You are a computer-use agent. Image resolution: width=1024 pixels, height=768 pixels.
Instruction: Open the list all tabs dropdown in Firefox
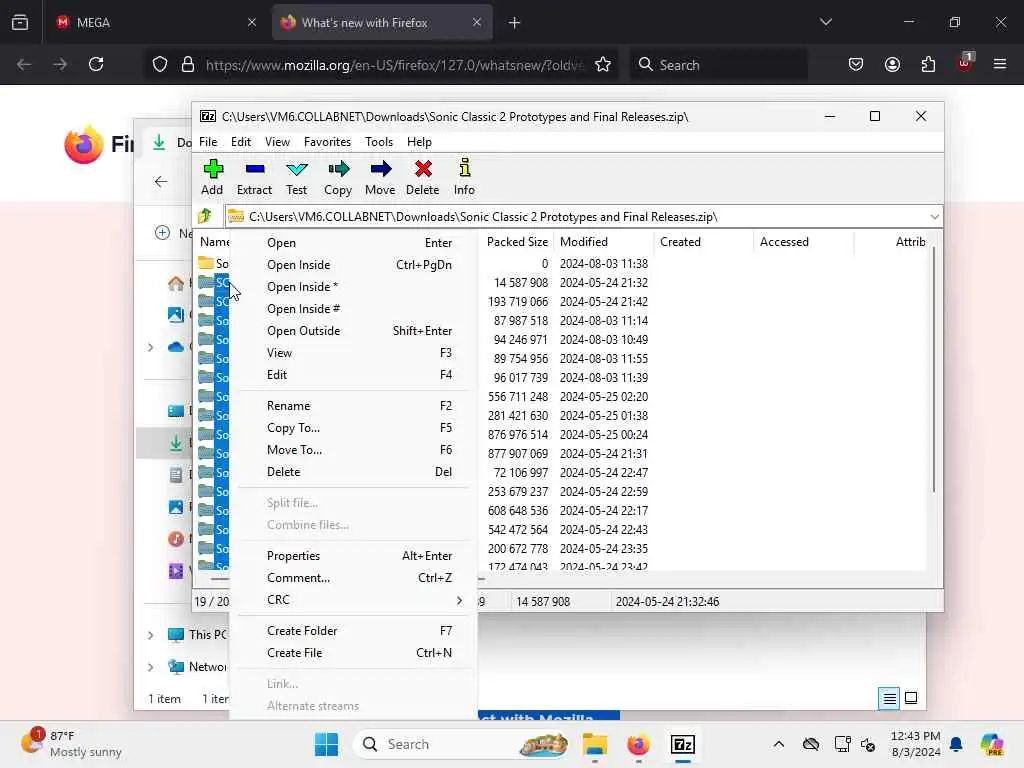[x=826, y=22]
